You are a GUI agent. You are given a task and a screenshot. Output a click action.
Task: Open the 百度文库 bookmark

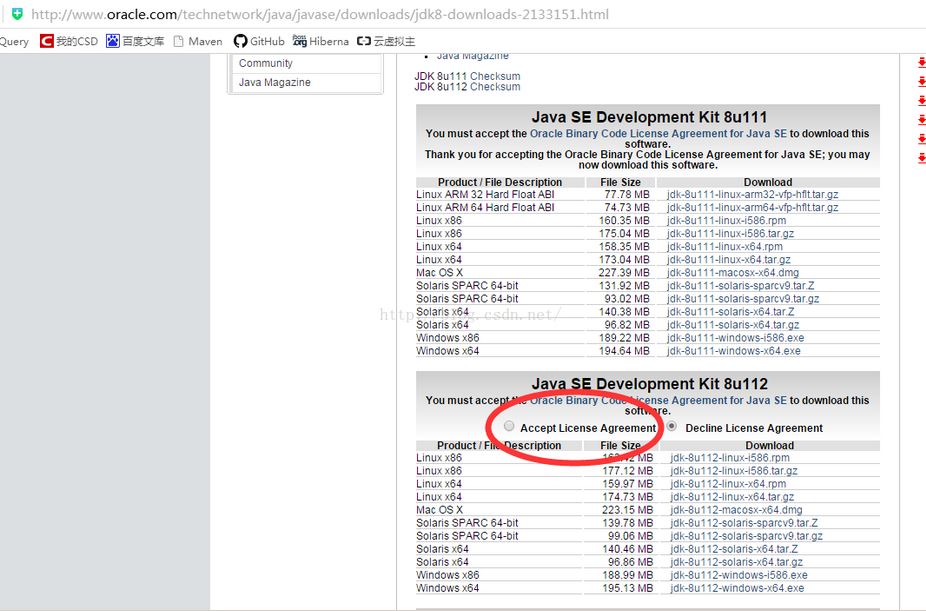coord(135,41)
